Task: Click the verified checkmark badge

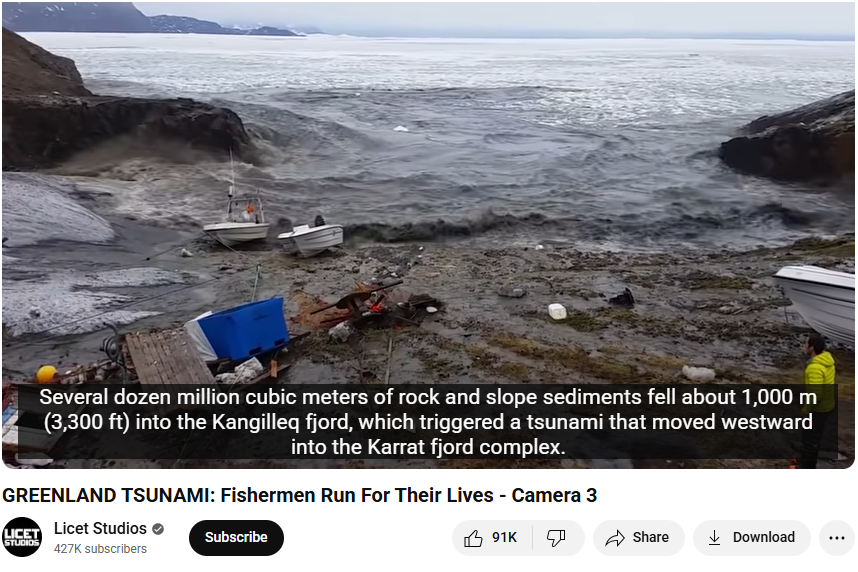Action: (x=158, y=529)
